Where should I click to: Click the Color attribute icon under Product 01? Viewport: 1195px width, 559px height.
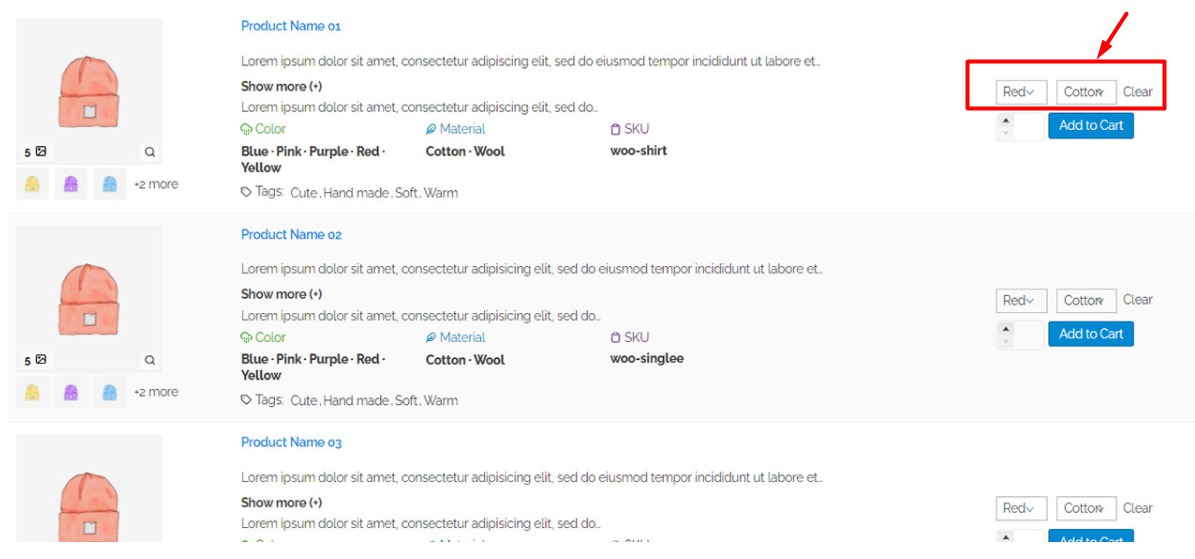click(x=247, y=129)
